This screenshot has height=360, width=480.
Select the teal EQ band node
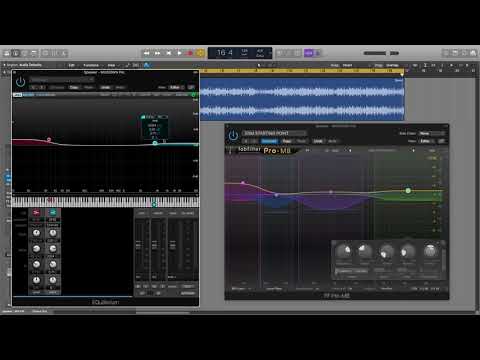point(155,143)
